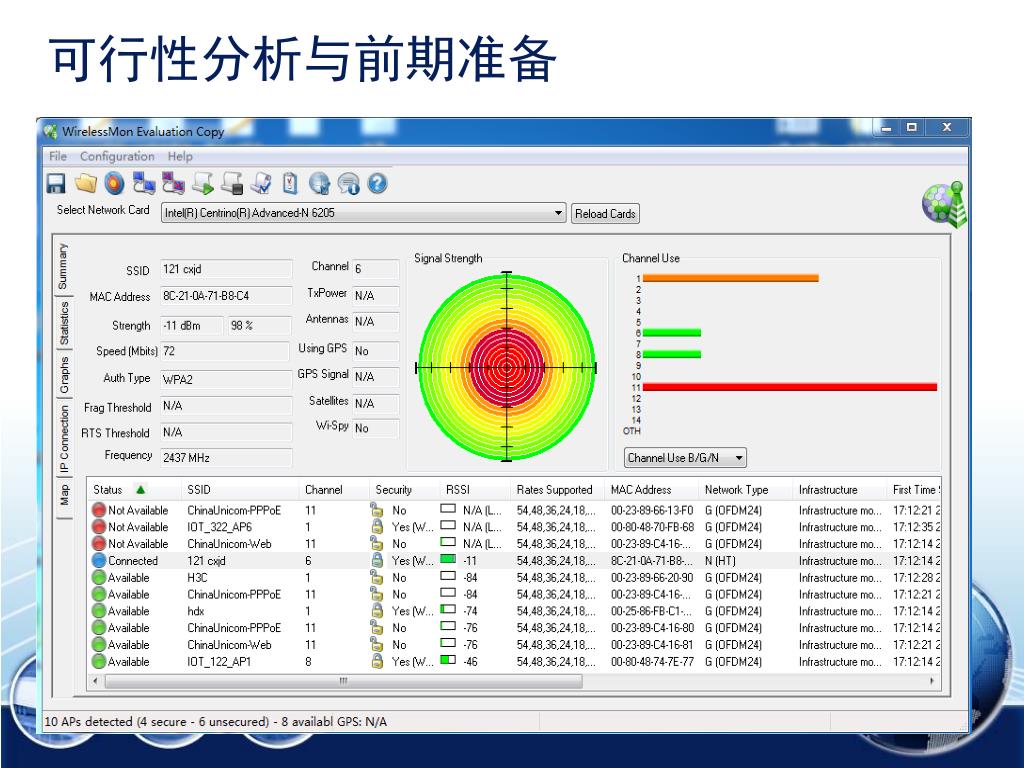Click the save floppy disk toolbar icon
The width and height of the screenshot is (1024, 768).
click(56, 184)
